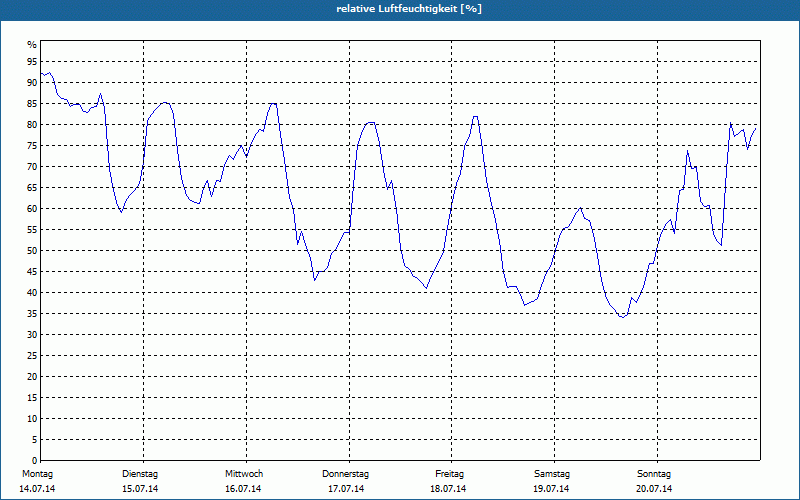The width and height of the screenshot is (800, 500).
Task: Click the 'Montag' day label
Action: pyautogui.click(x=37, y=474)
